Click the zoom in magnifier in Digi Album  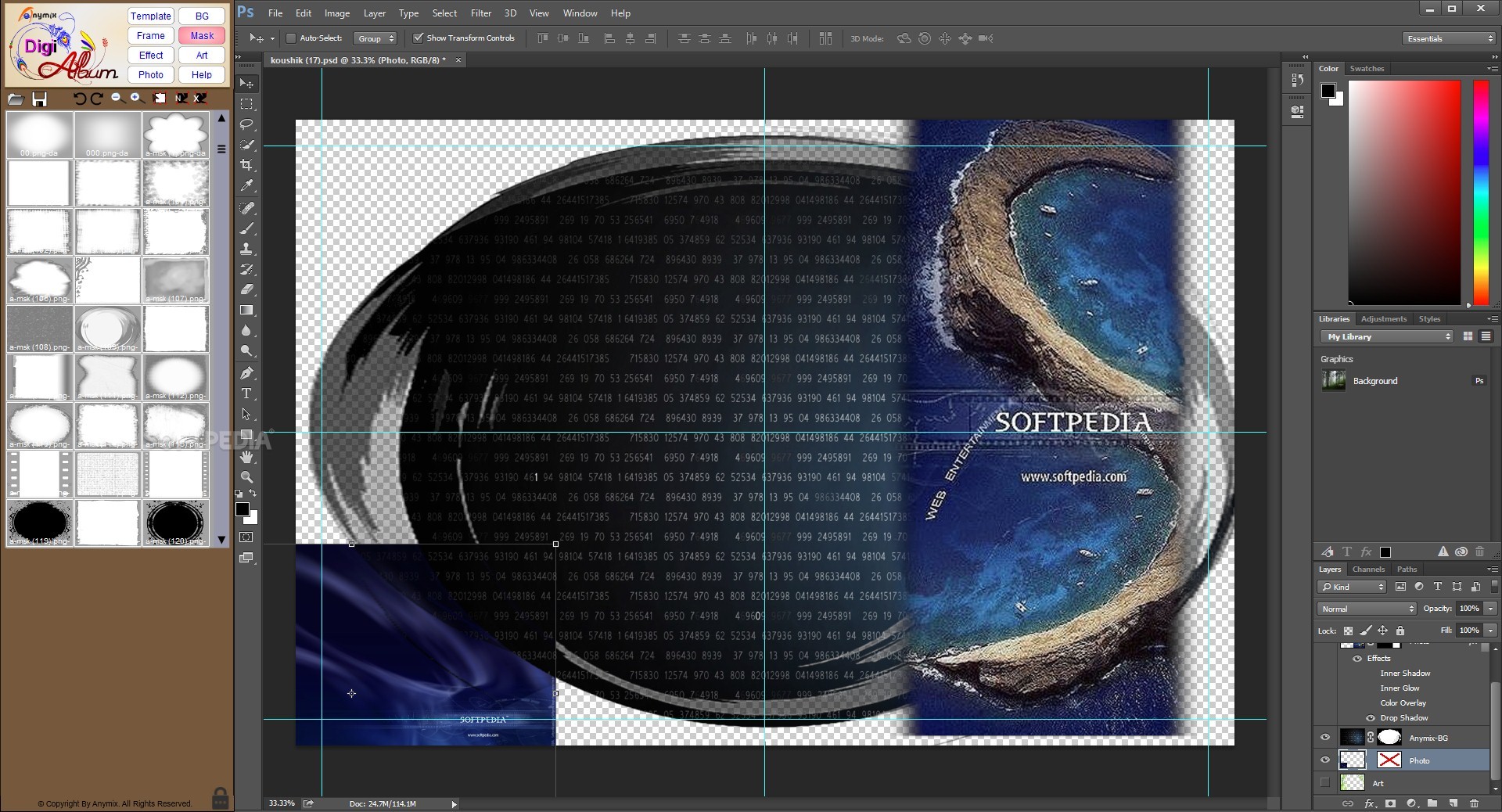pos(137,98)
